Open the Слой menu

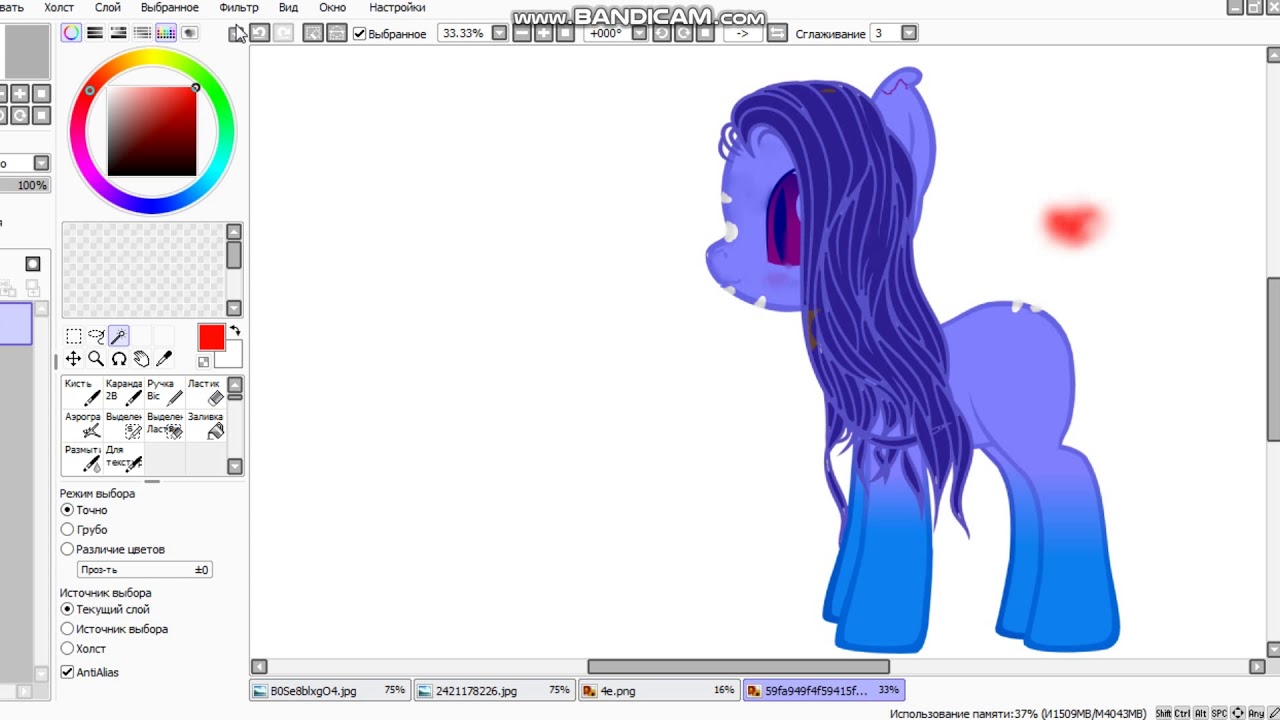coord(108,7)
